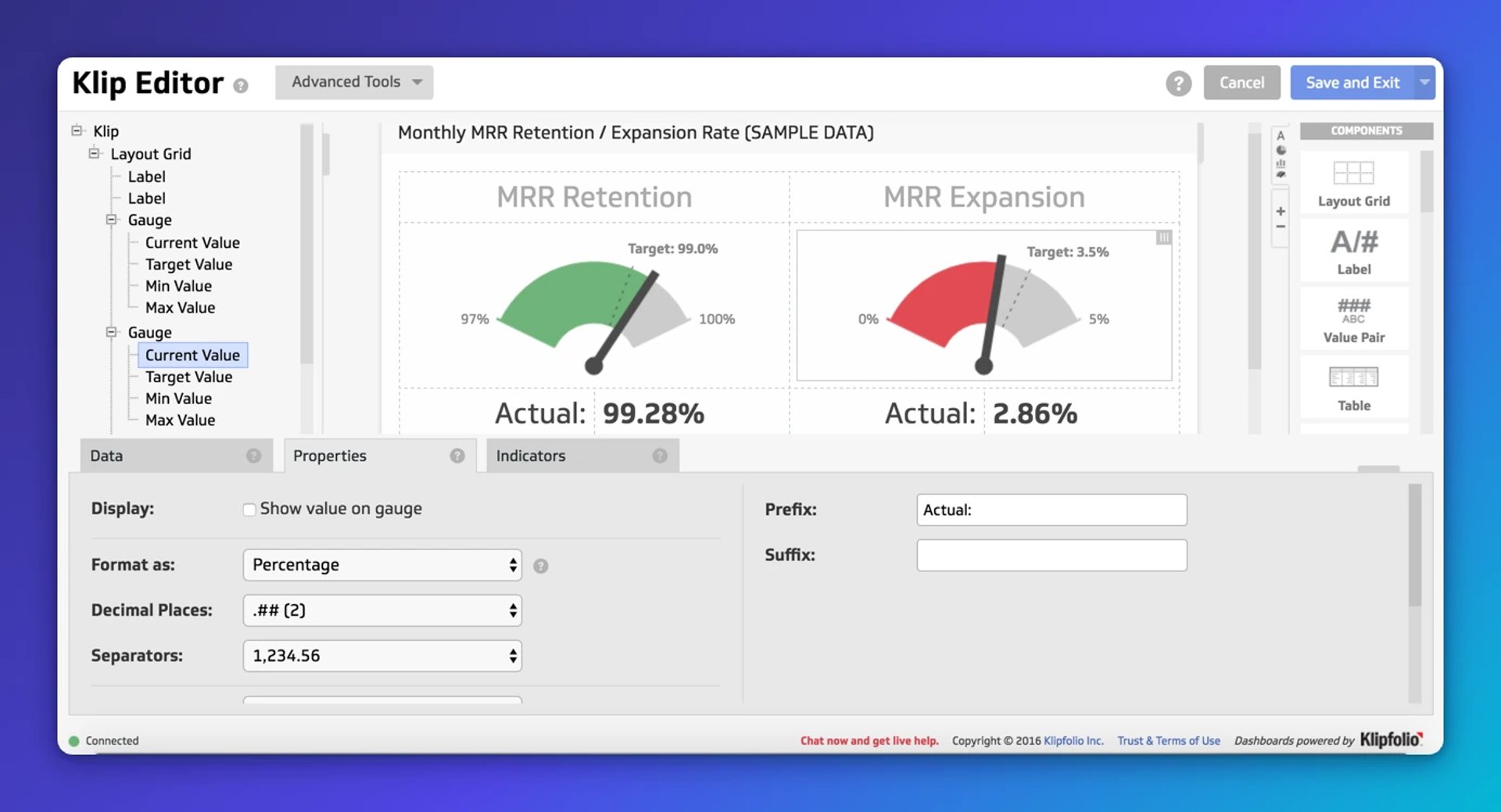Click the pie chart component filter icon
The image size is (1501, 812).
tap(1281, 150)
